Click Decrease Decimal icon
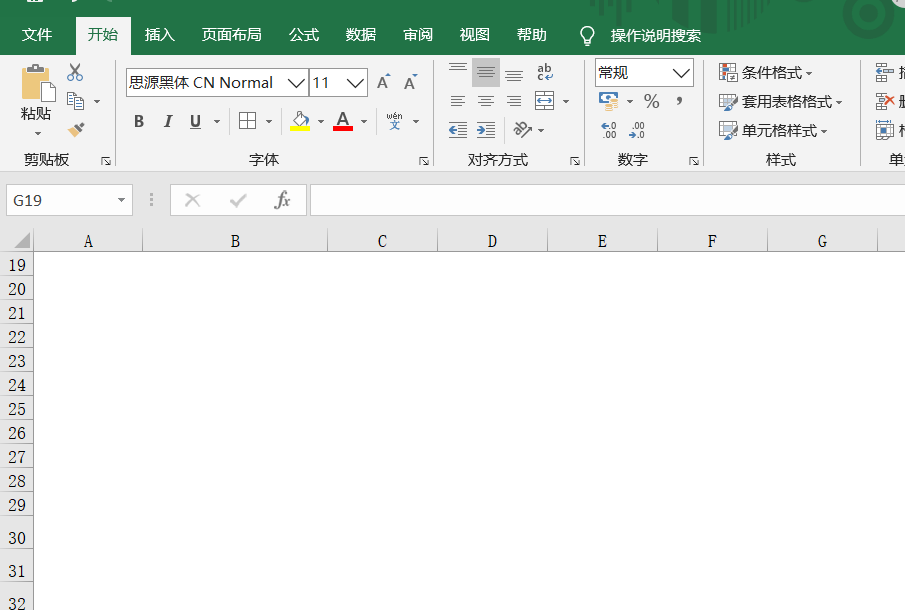 tap(637, 130)
